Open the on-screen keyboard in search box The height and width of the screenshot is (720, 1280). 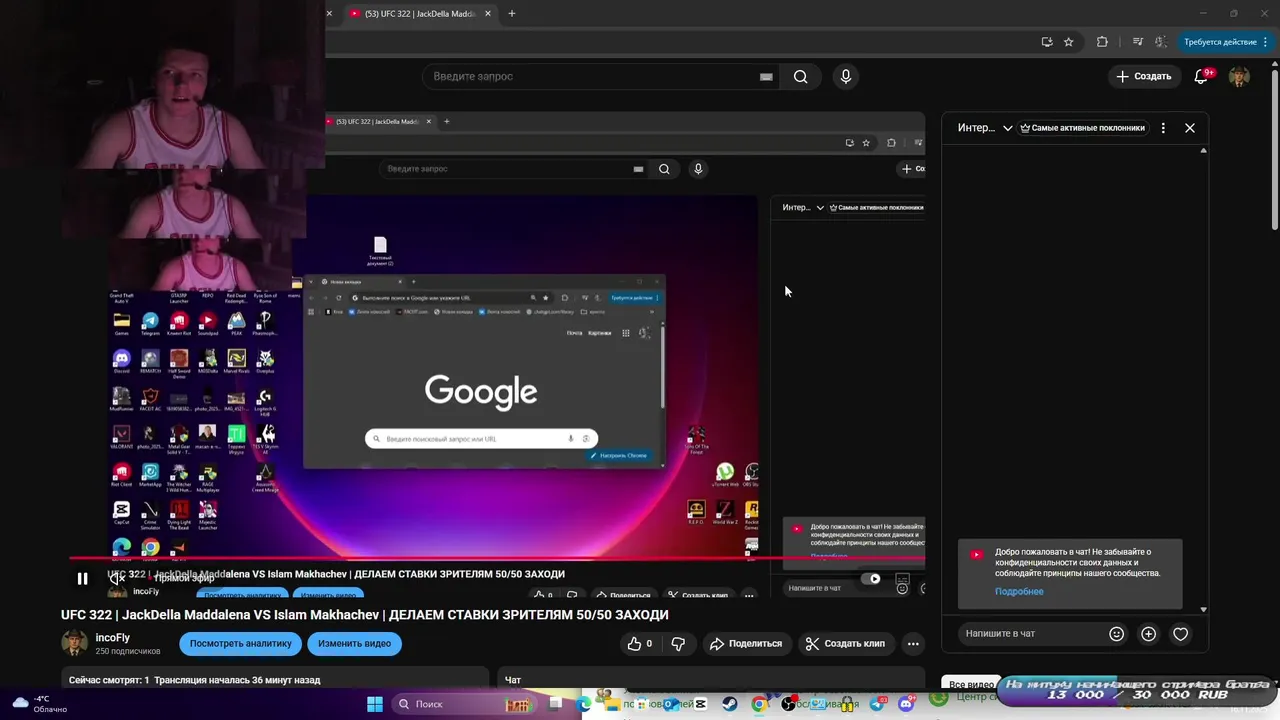pos(766,76)
